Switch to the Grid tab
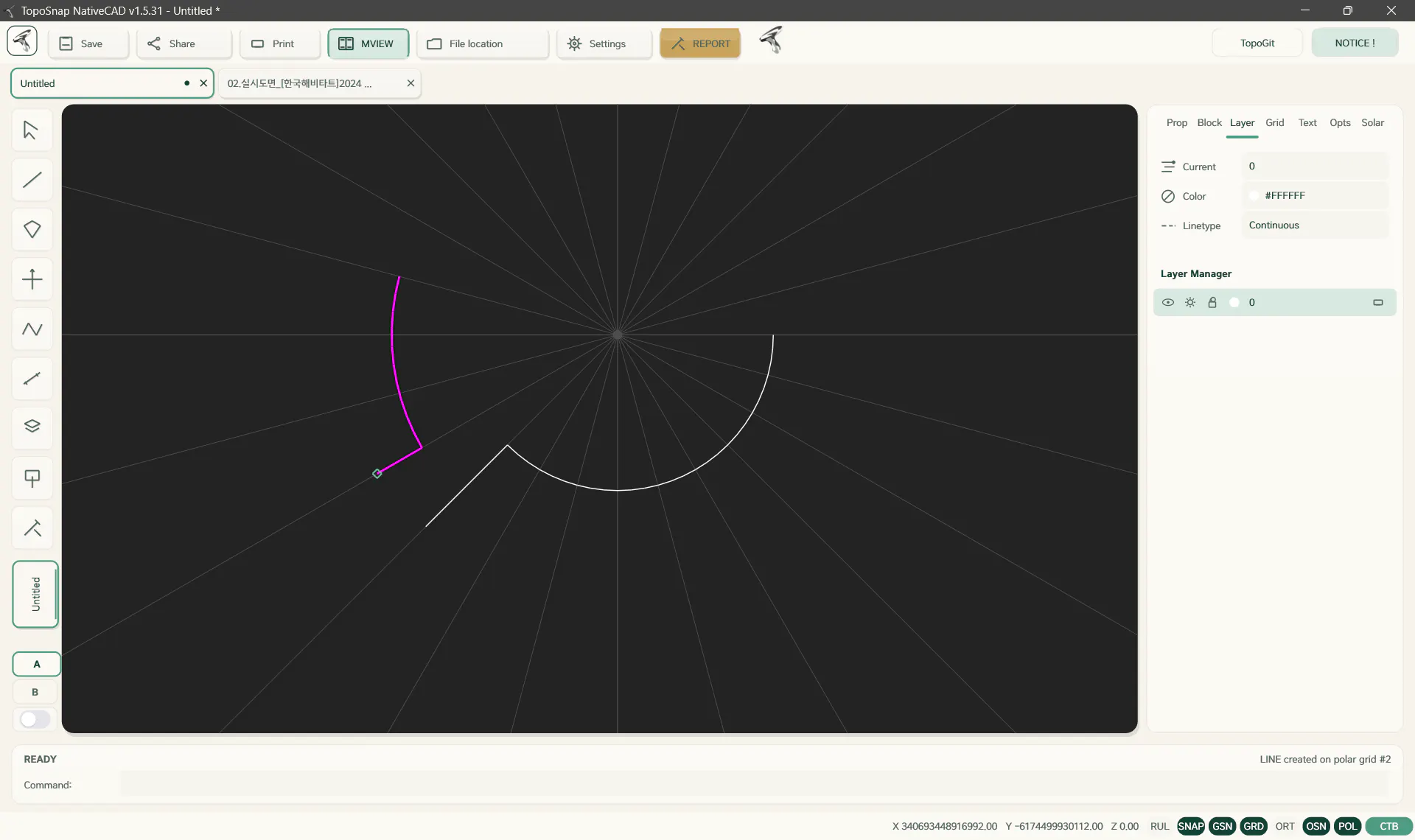This screenshot has height=840, width=1415. 1275,123
